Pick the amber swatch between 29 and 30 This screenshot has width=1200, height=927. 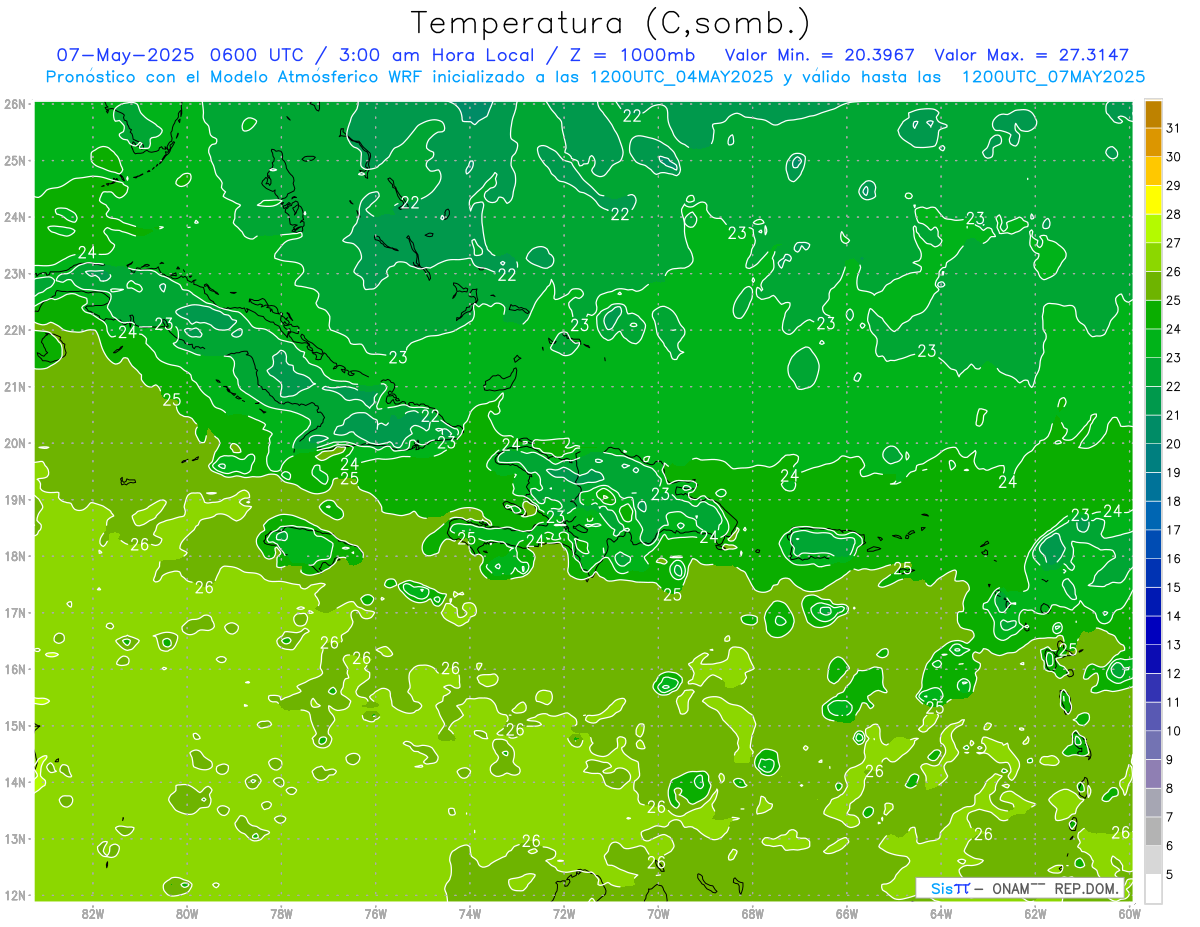point(1153,172)
